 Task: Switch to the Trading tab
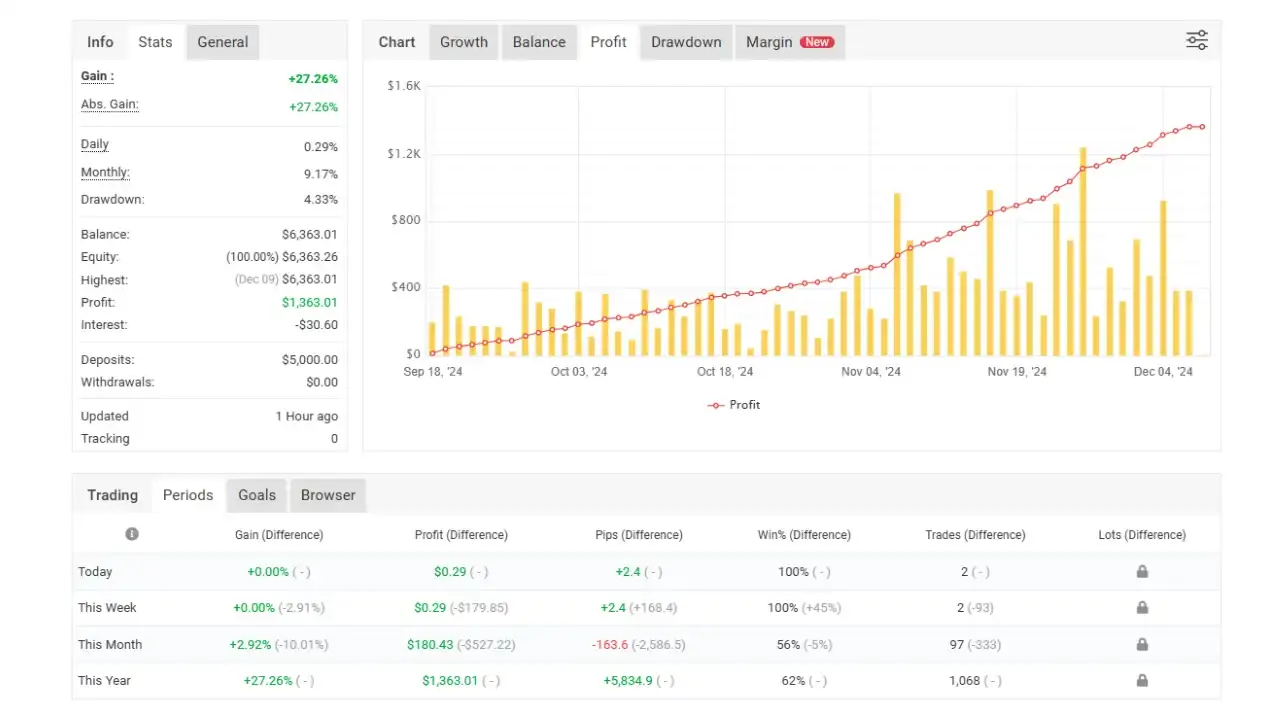pos(112,494)
